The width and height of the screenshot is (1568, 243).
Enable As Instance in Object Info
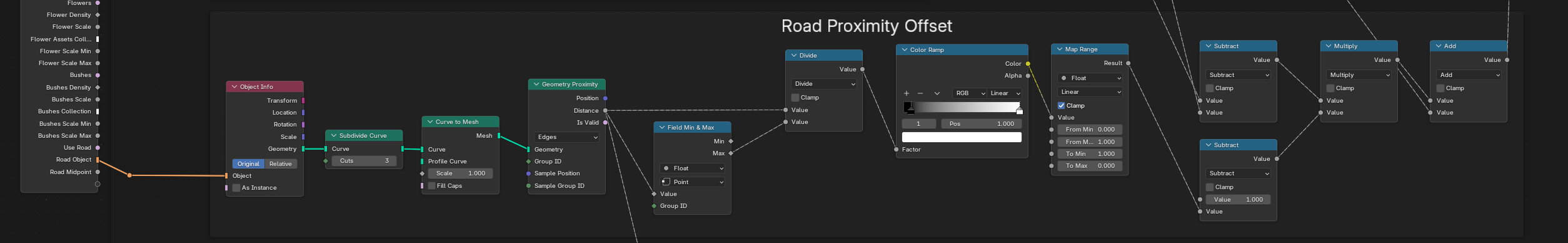(x=236, y=188)
